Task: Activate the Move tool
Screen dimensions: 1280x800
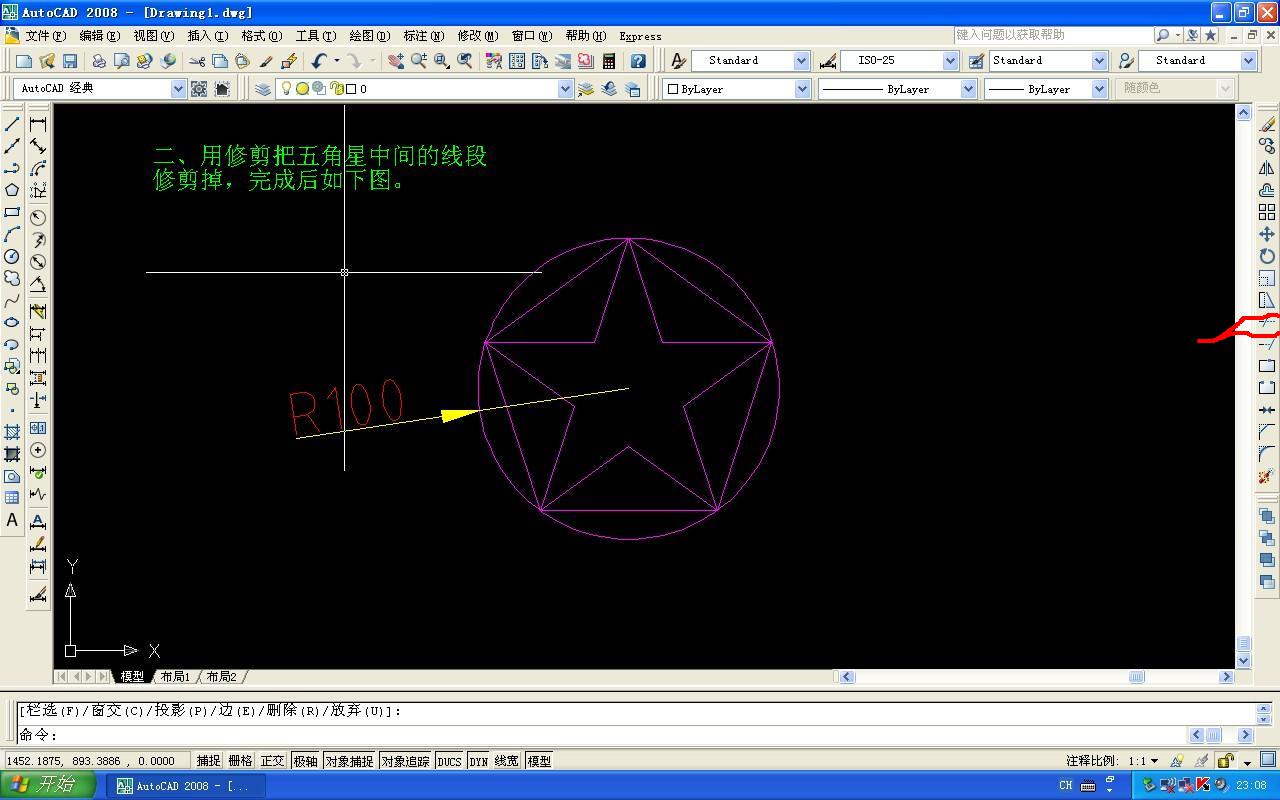Action: (1267, 234)
